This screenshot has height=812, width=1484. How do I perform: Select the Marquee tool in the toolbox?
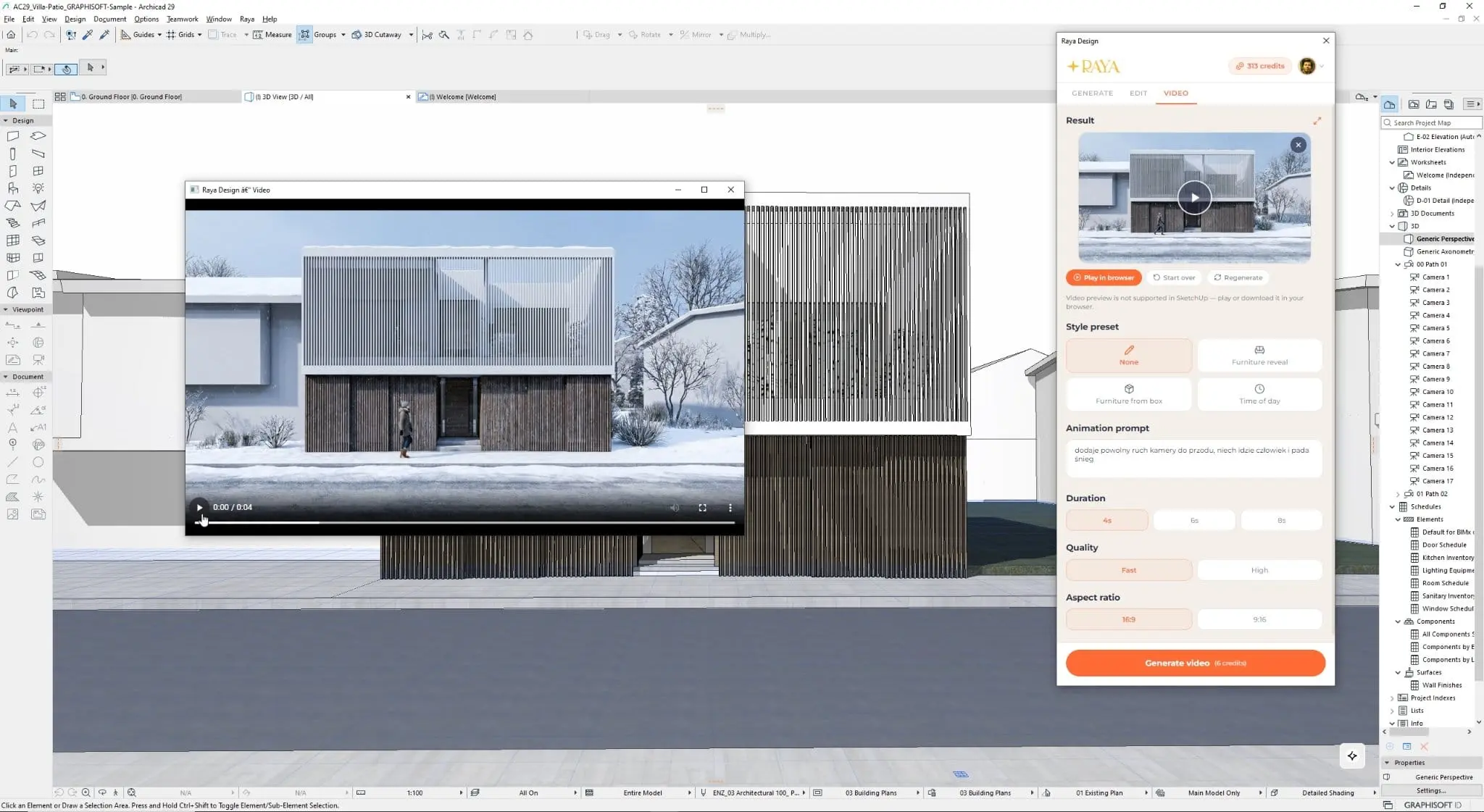pos(38,104)
